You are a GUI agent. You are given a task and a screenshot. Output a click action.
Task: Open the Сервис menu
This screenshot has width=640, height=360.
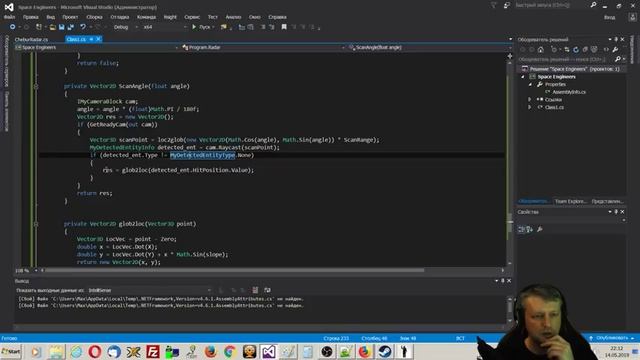tap(192, 17)
